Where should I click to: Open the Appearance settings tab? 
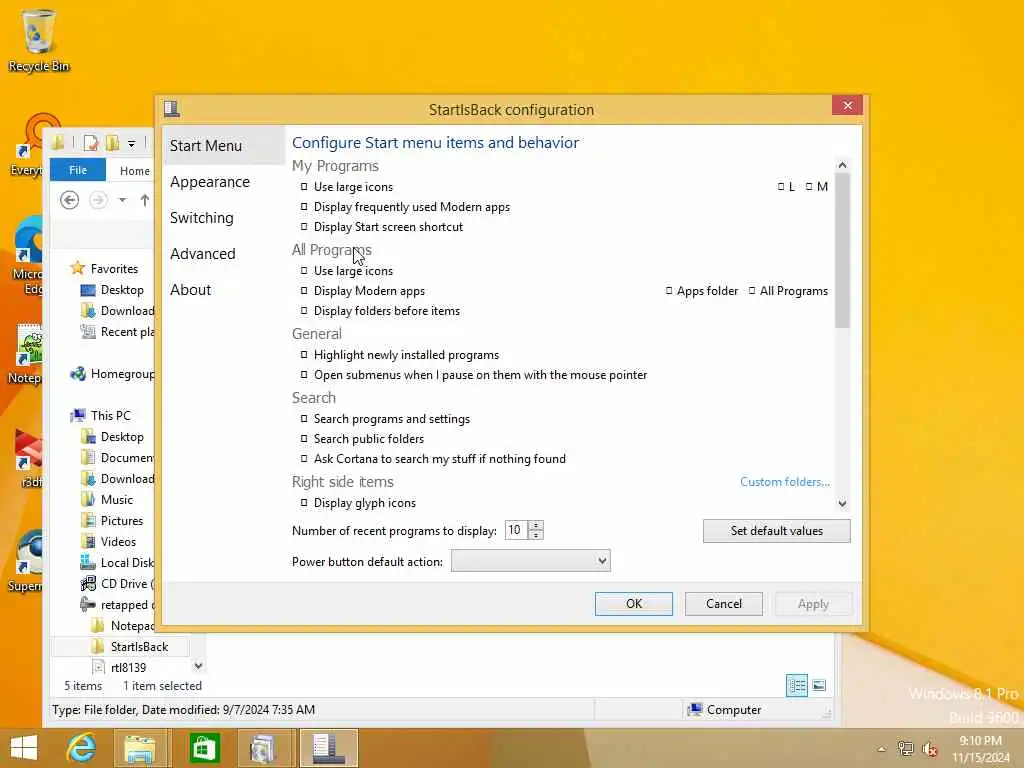pos(210,182)
